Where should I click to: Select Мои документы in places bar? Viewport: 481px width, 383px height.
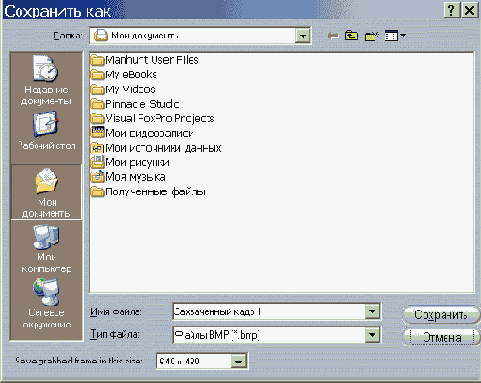[46, 192]
